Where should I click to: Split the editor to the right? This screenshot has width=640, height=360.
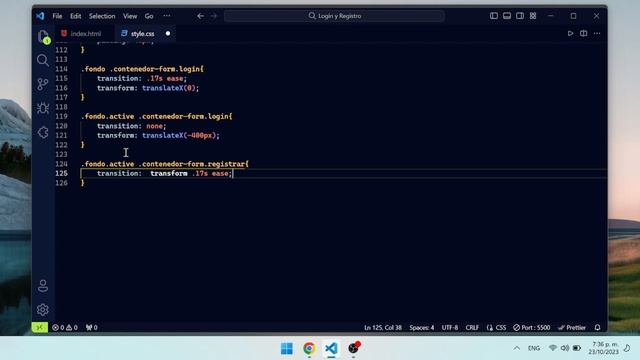[x=584, y=33]
